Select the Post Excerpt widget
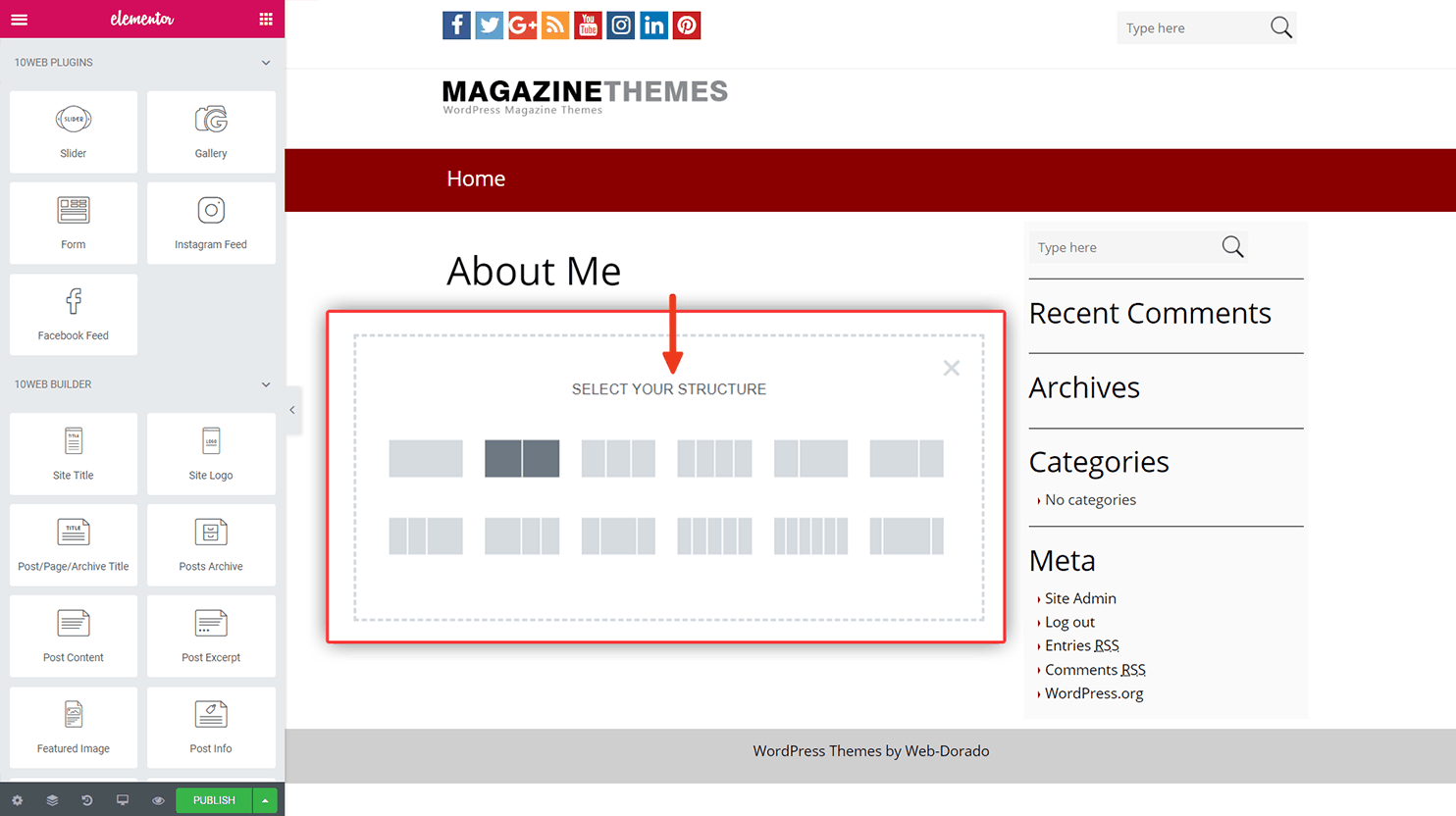The height and width of the screenshot is (816, 1456). [x=211, y=636]
